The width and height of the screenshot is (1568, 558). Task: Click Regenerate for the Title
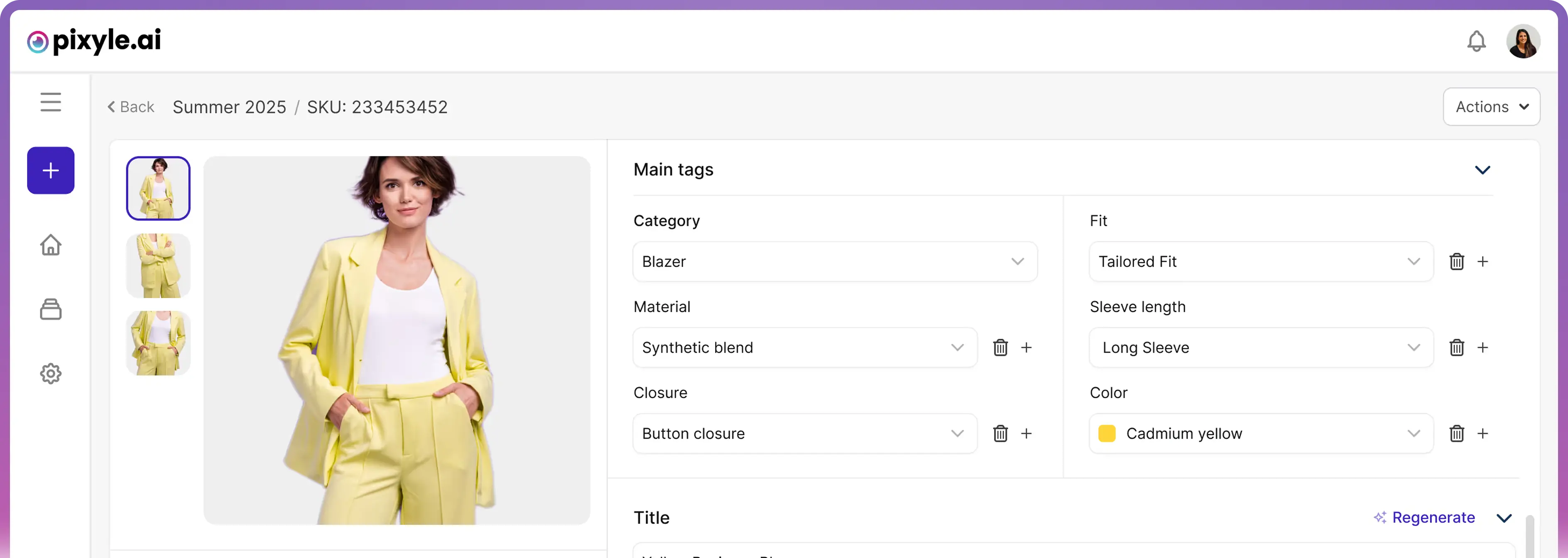(x=1424, y=518)
